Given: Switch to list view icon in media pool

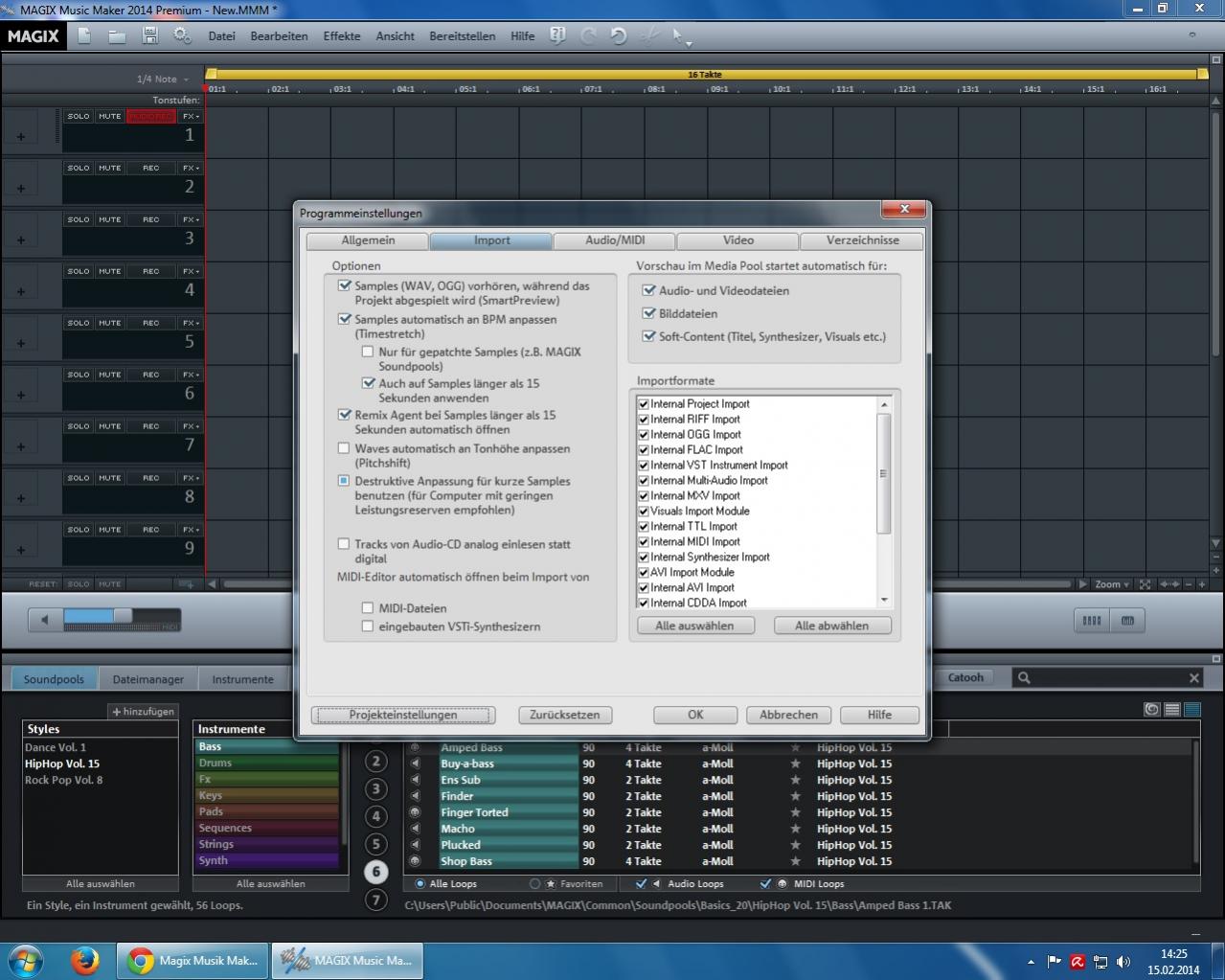Looking at the screenshot, I should 1171,710.
